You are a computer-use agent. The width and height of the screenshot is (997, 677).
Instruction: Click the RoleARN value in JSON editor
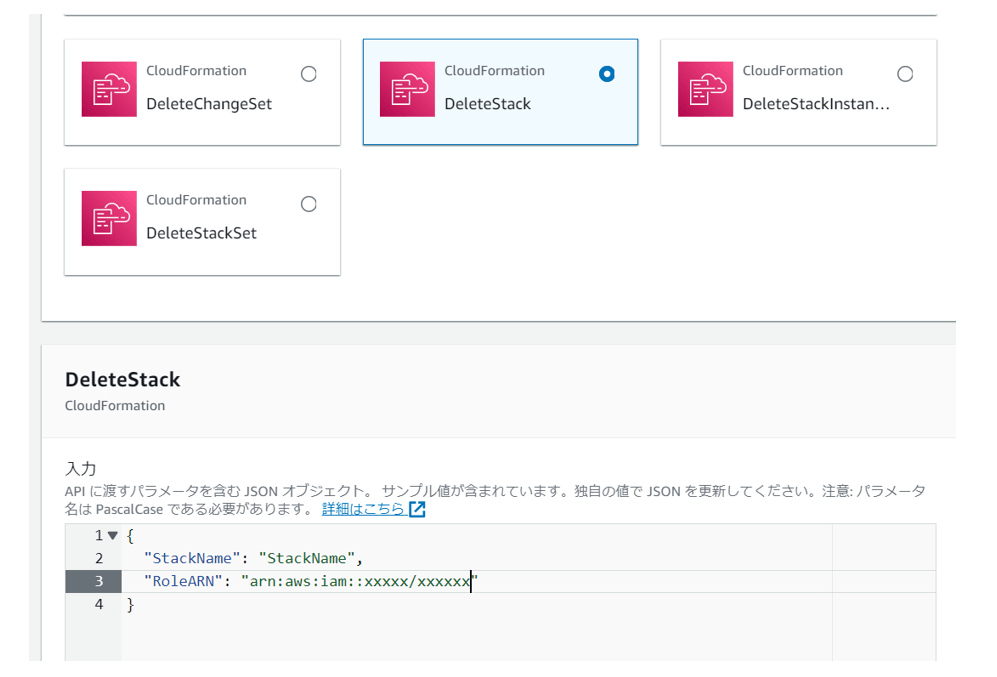[x=359, y=581]
